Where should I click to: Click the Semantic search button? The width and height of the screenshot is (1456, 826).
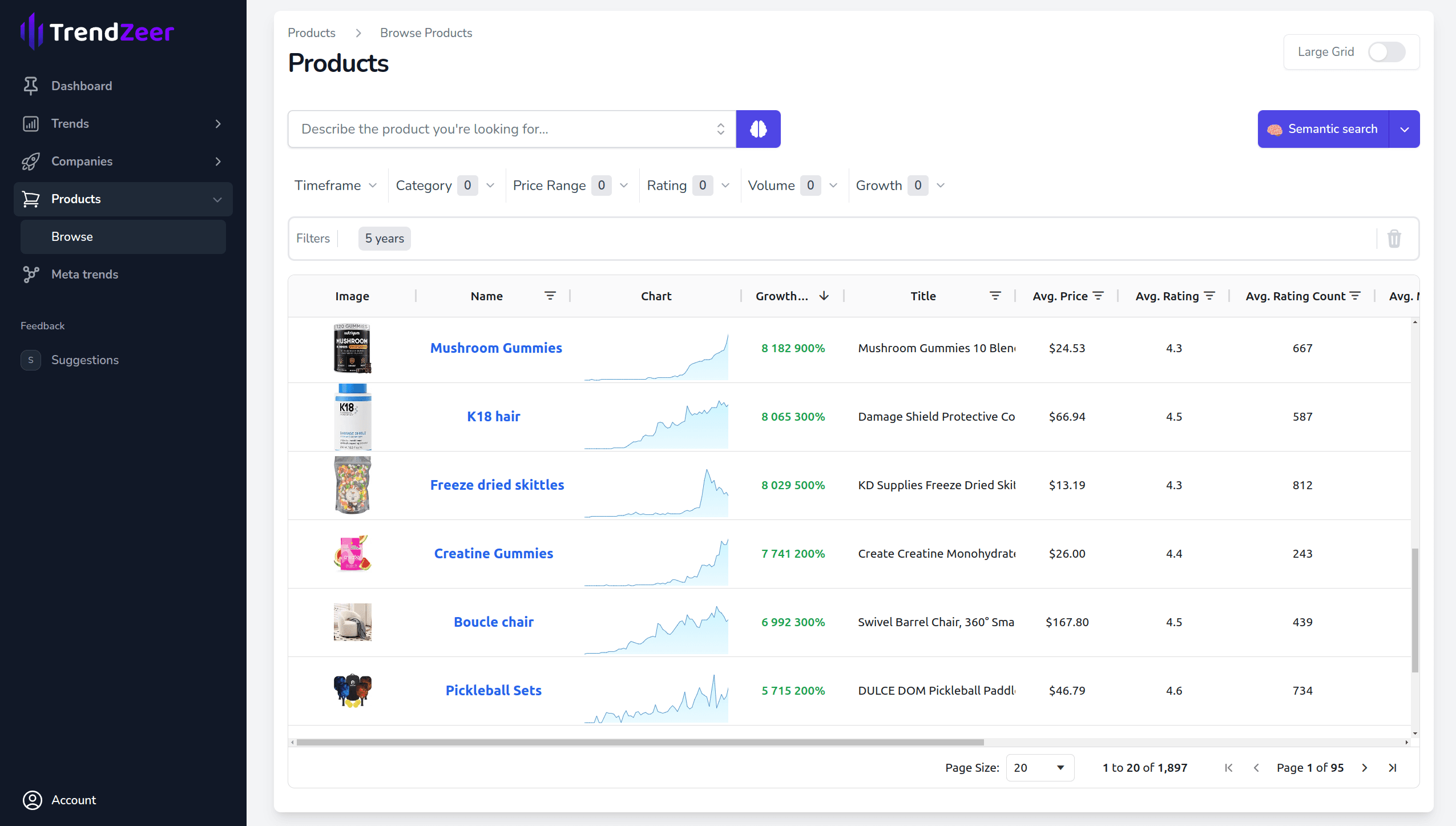[x=1323, y=129]
